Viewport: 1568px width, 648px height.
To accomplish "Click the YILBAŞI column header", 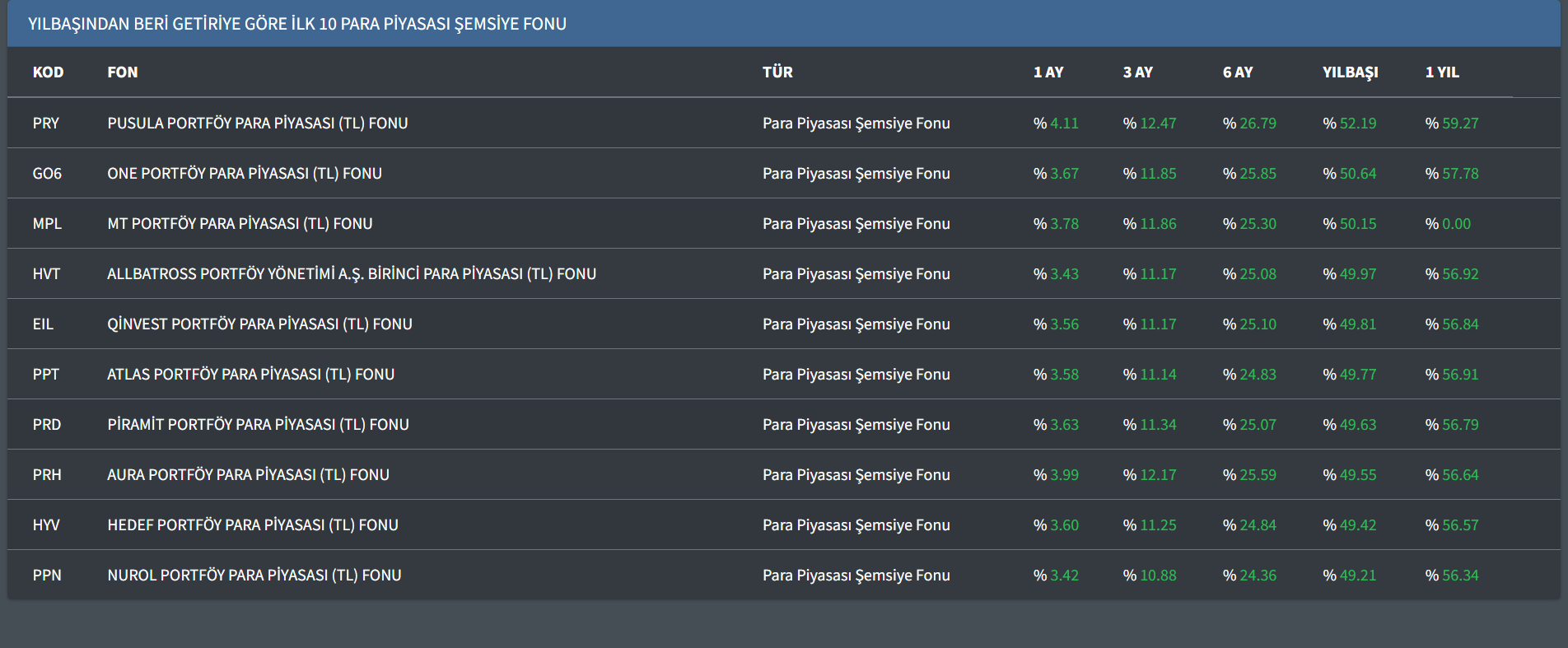I will click(1350, 72).
